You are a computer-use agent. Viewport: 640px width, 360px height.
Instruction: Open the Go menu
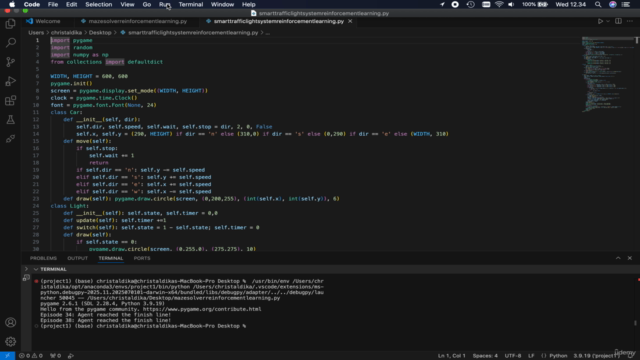[147, 4]
